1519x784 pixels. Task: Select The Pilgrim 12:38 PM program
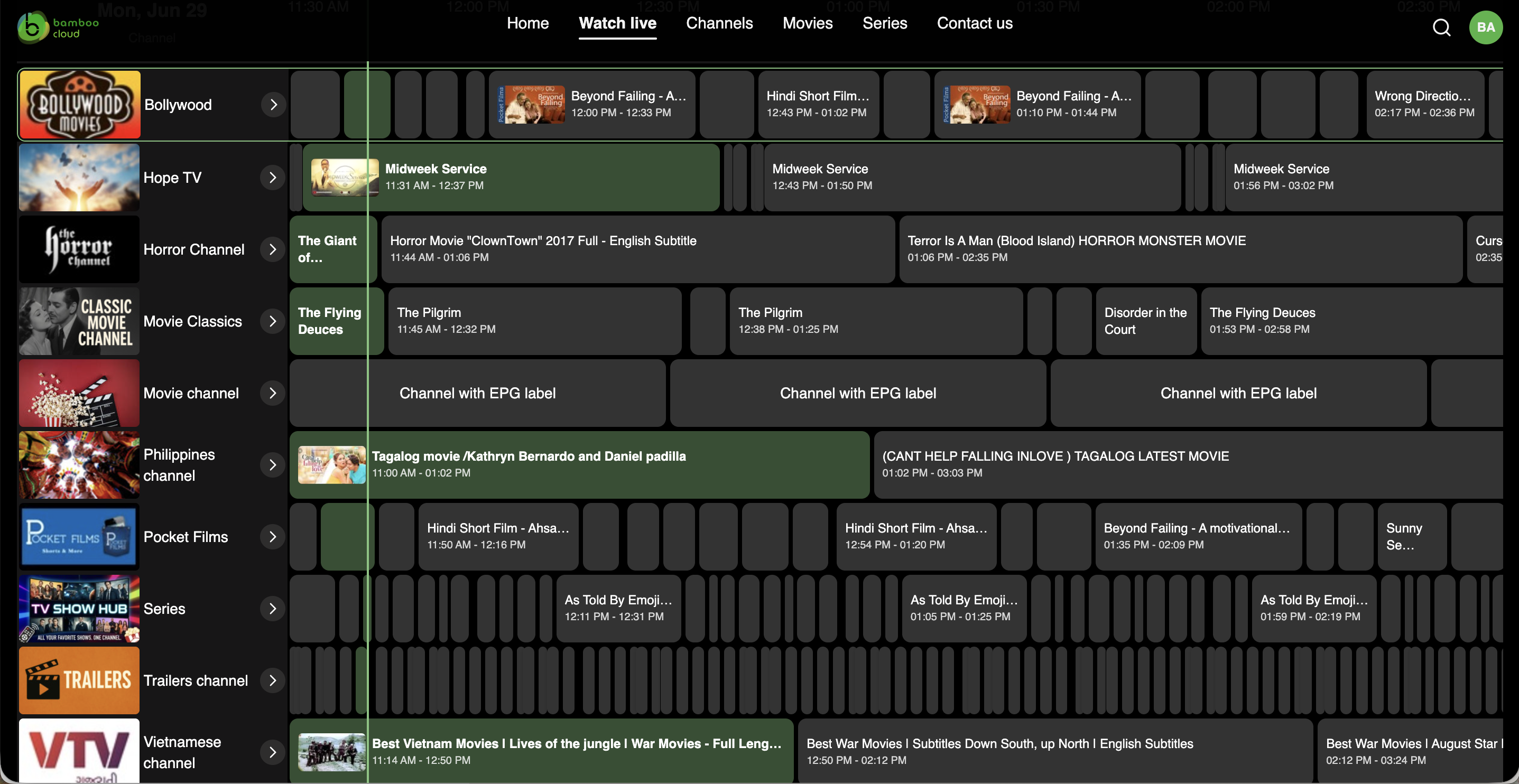click(x=876, y=321)
